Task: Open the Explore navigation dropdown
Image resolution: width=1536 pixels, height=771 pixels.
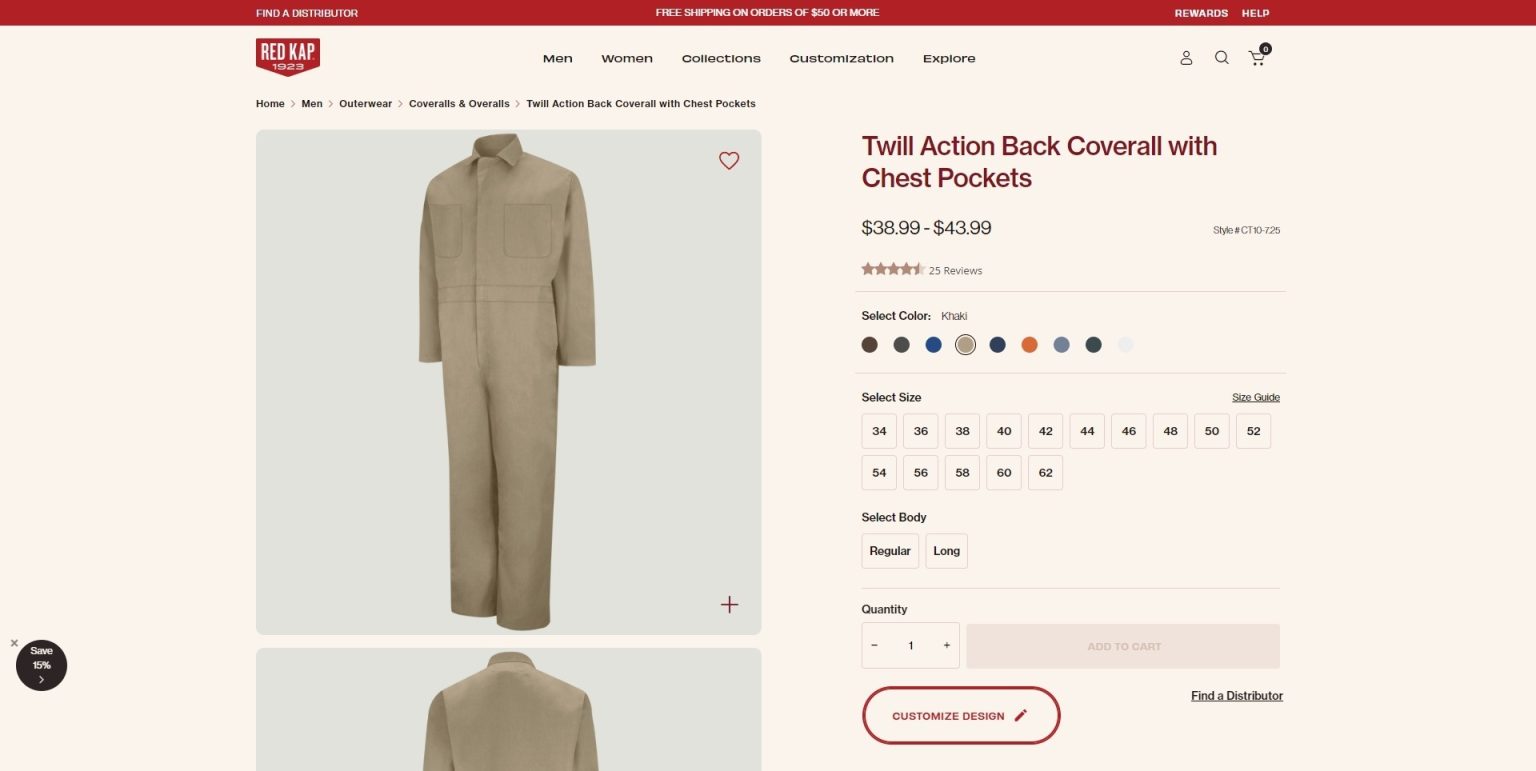Action: coord(948,58)
